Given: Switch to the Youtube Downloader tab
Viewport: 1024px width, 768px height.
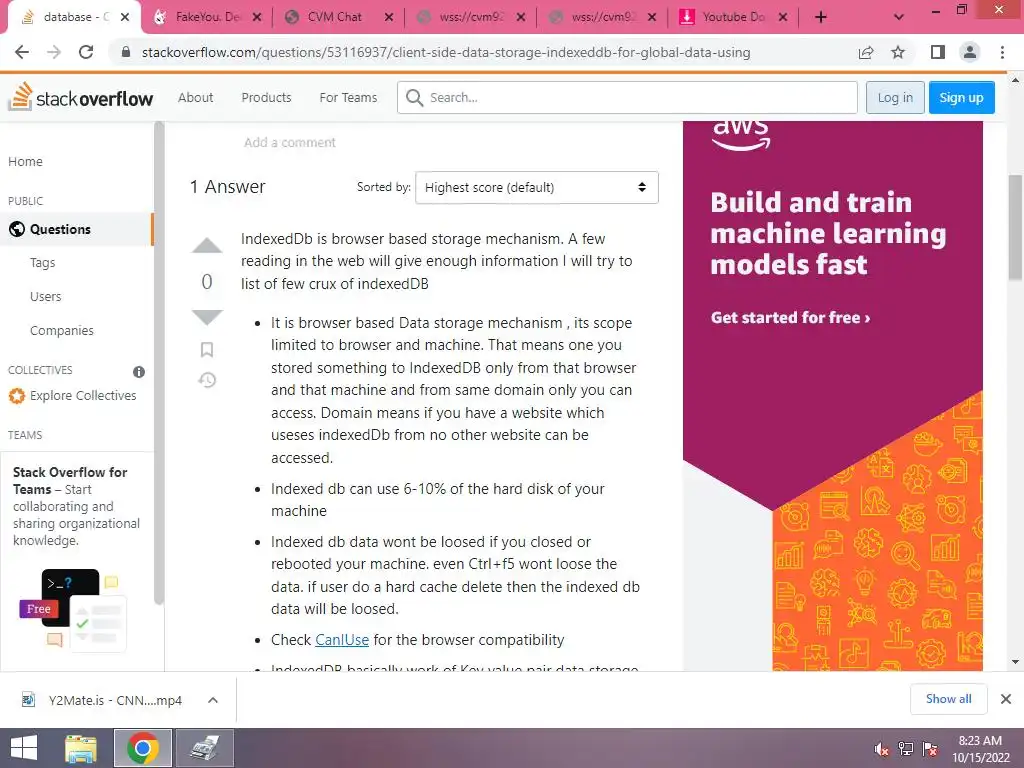Looking at the screenshot, I should (x=733, y=17).
